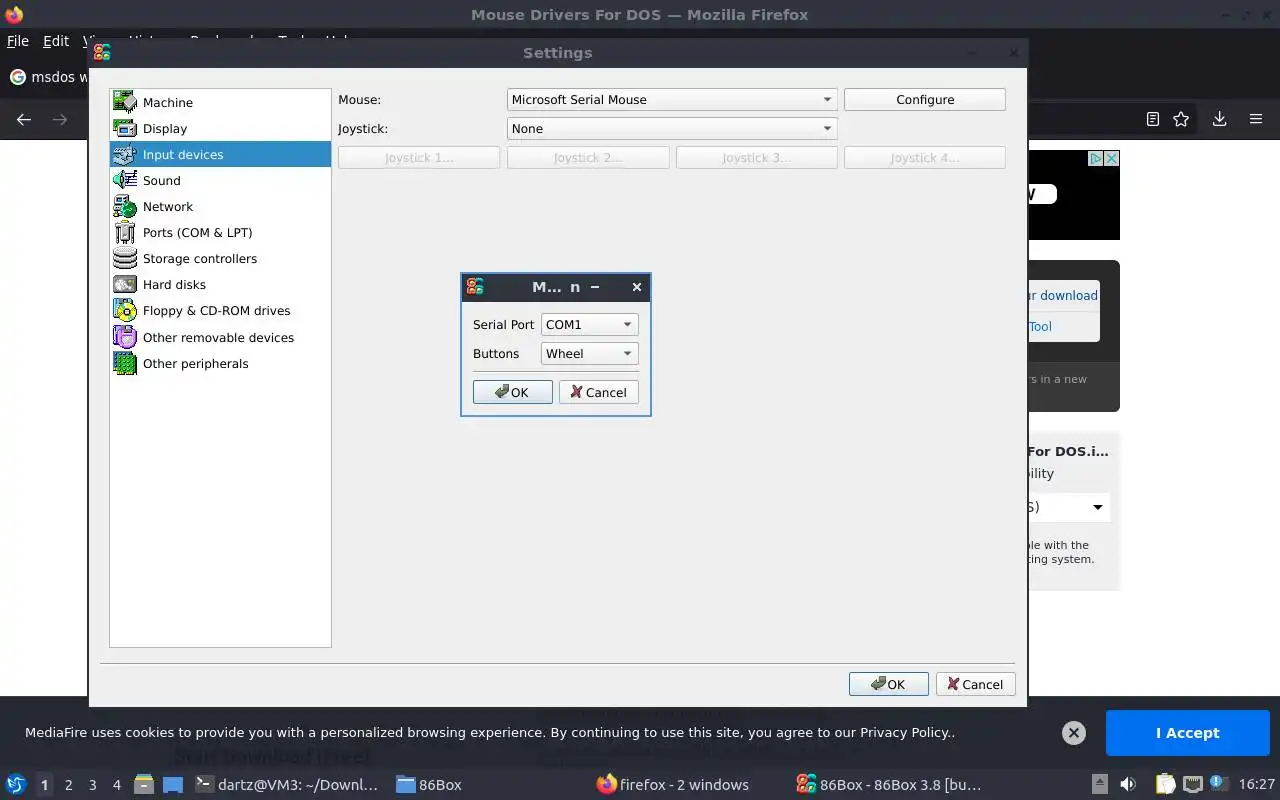The width and height of the screenshot is (1280, 800).
Task: Switch to workspace 4 in taskbar
Action: point(116,785)
